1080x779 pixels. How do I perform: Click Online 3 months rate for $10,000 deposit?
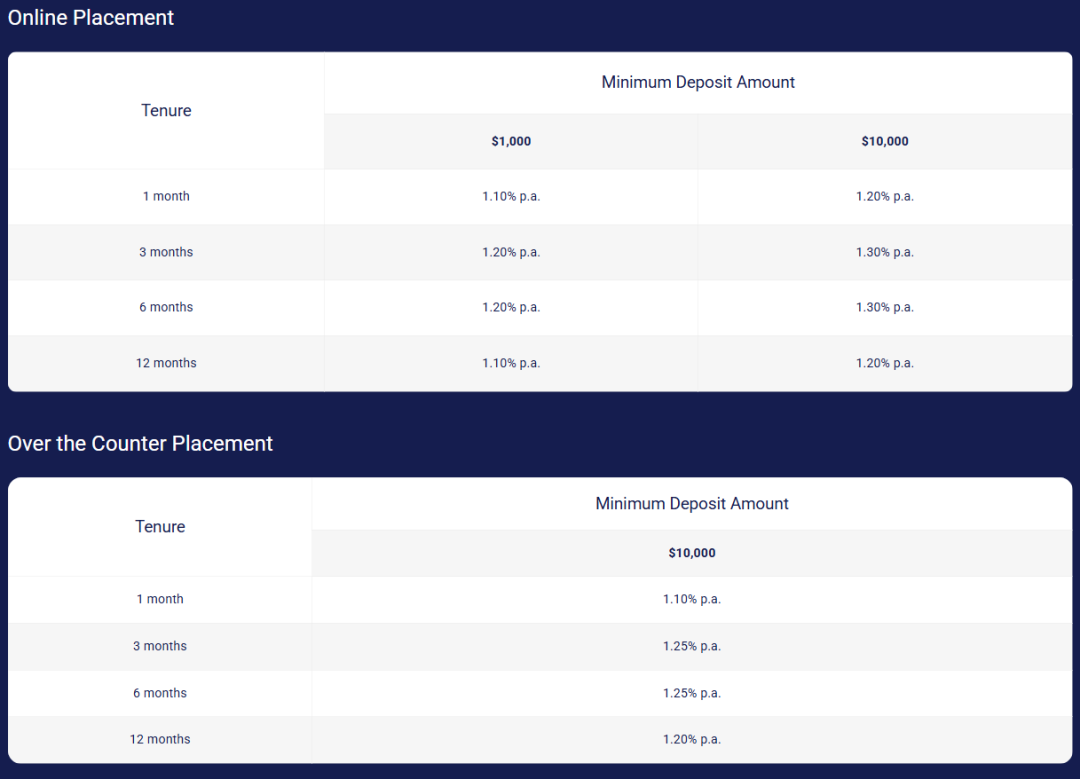[885, 252]
